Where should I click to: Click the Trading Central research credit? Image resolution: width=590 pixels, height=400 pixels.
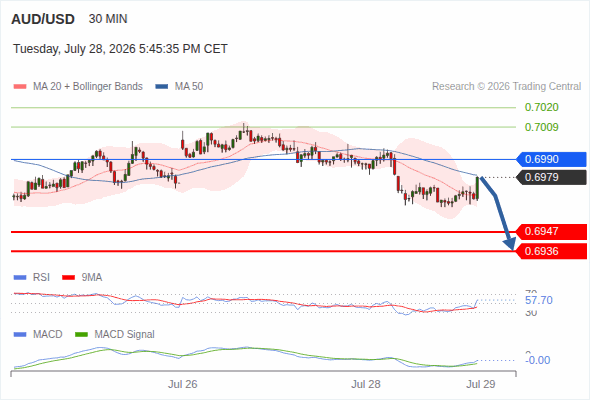506,87
